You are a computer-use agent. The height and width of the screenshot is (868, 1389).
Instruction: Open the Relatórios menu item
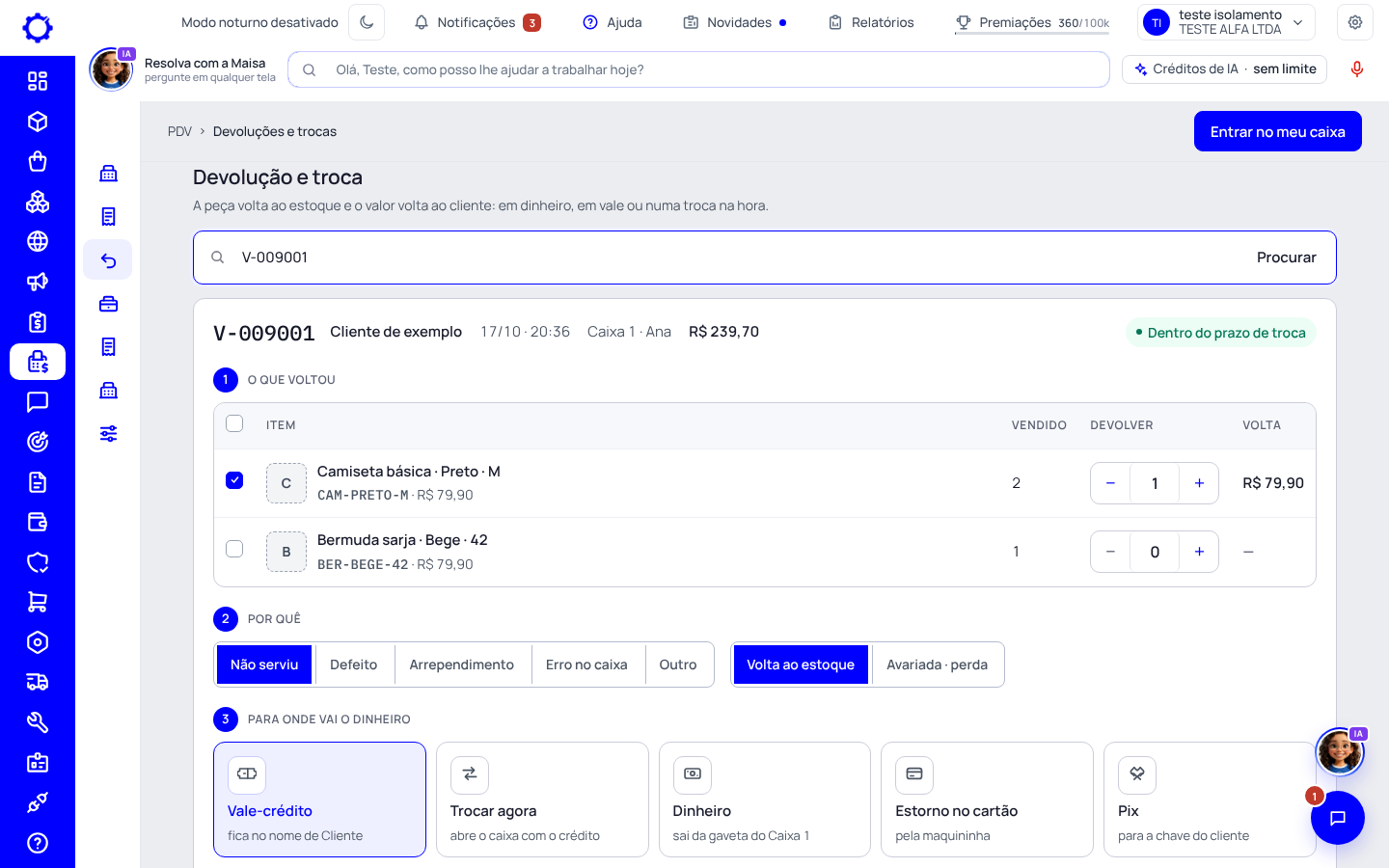871,22
